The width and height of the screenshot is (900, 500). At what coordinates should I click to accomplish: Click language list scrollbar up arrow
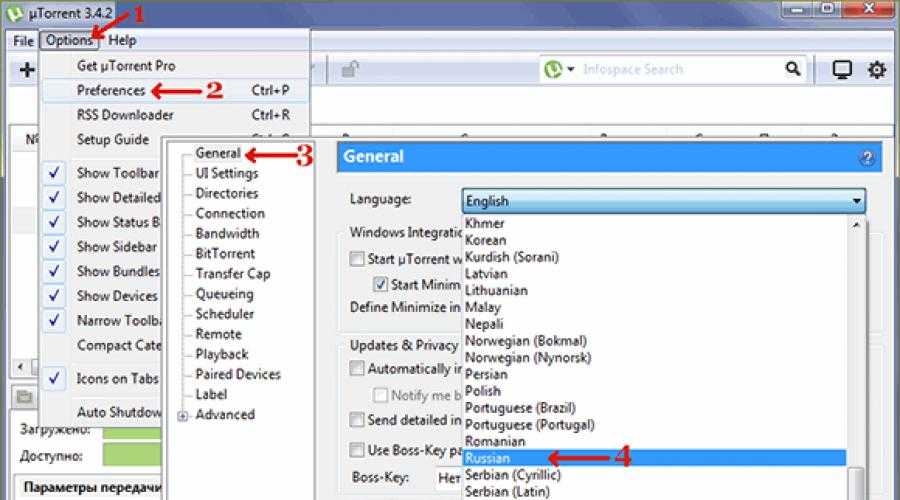click(856, 225)
